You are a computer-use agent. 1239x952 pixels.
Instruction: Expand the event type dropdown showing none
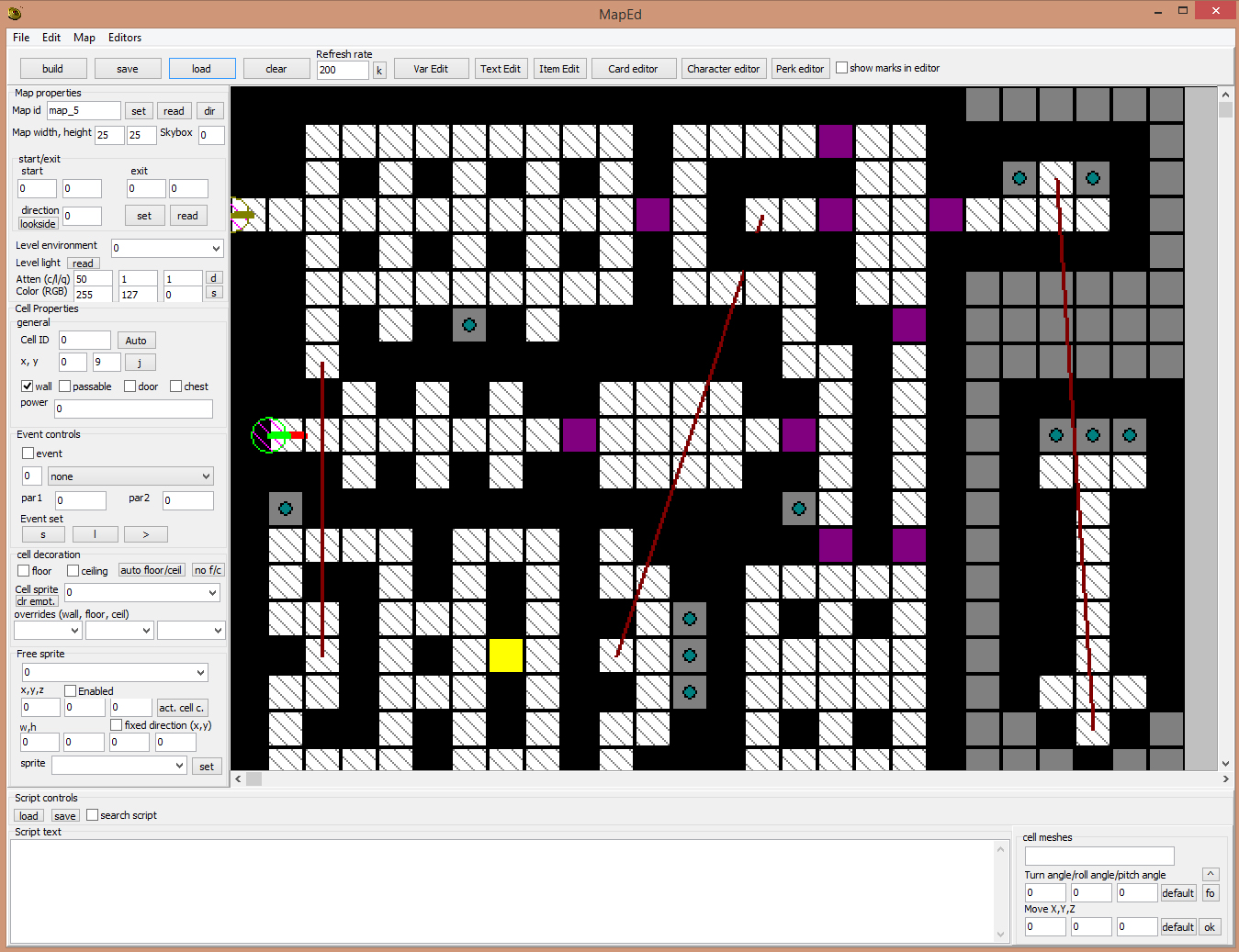[130, 476]
